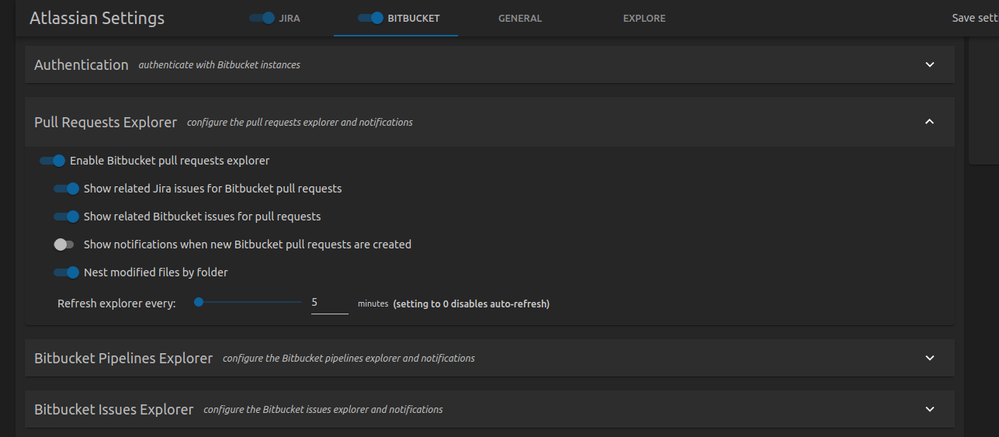Screen dimensions: 999x437
Task: Click the refresh interval slider handle
Action: [x=199, y=303]
